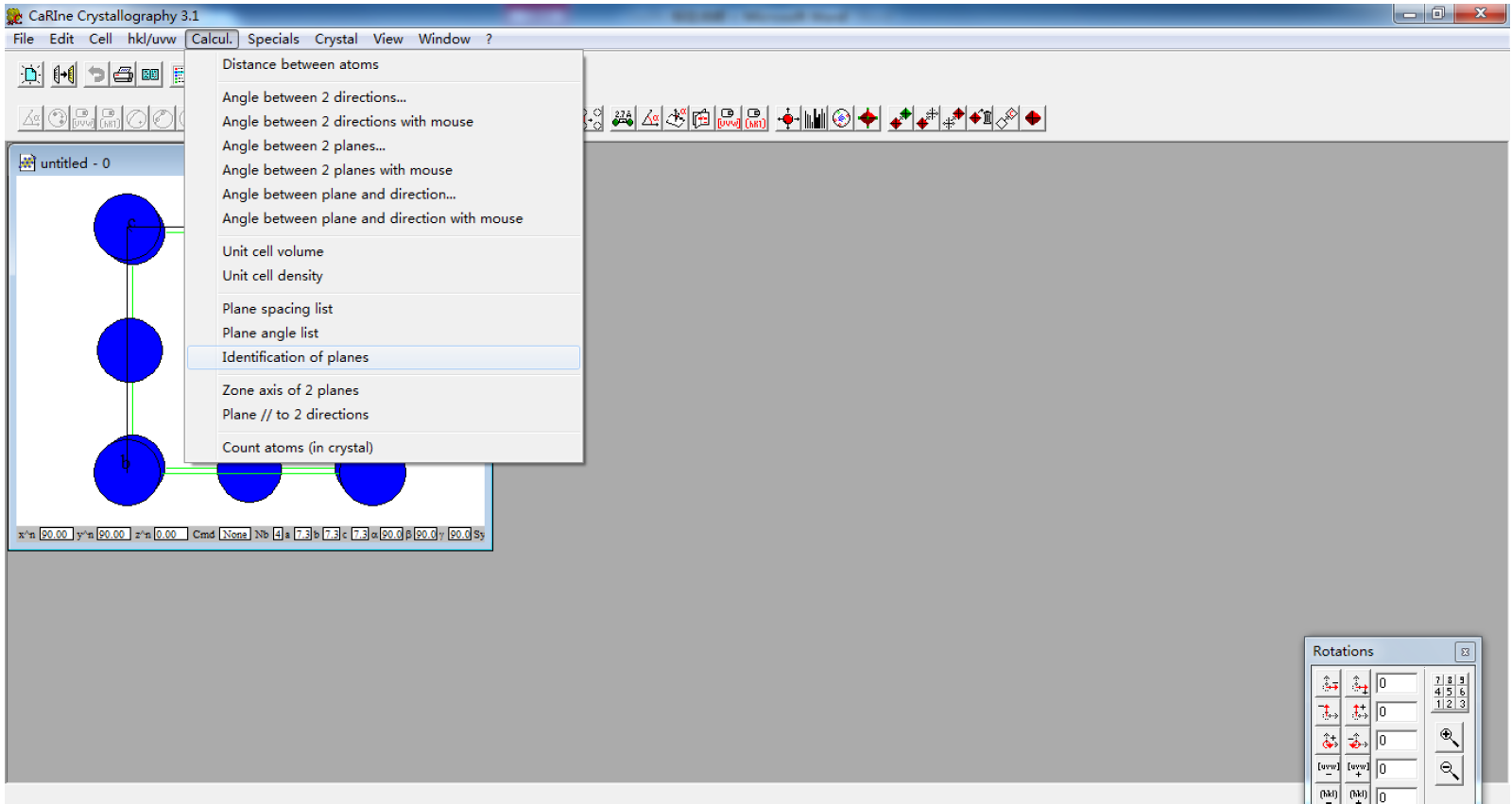Open the black bar histogram icon

pyautogui.click(x=815, y=118)
